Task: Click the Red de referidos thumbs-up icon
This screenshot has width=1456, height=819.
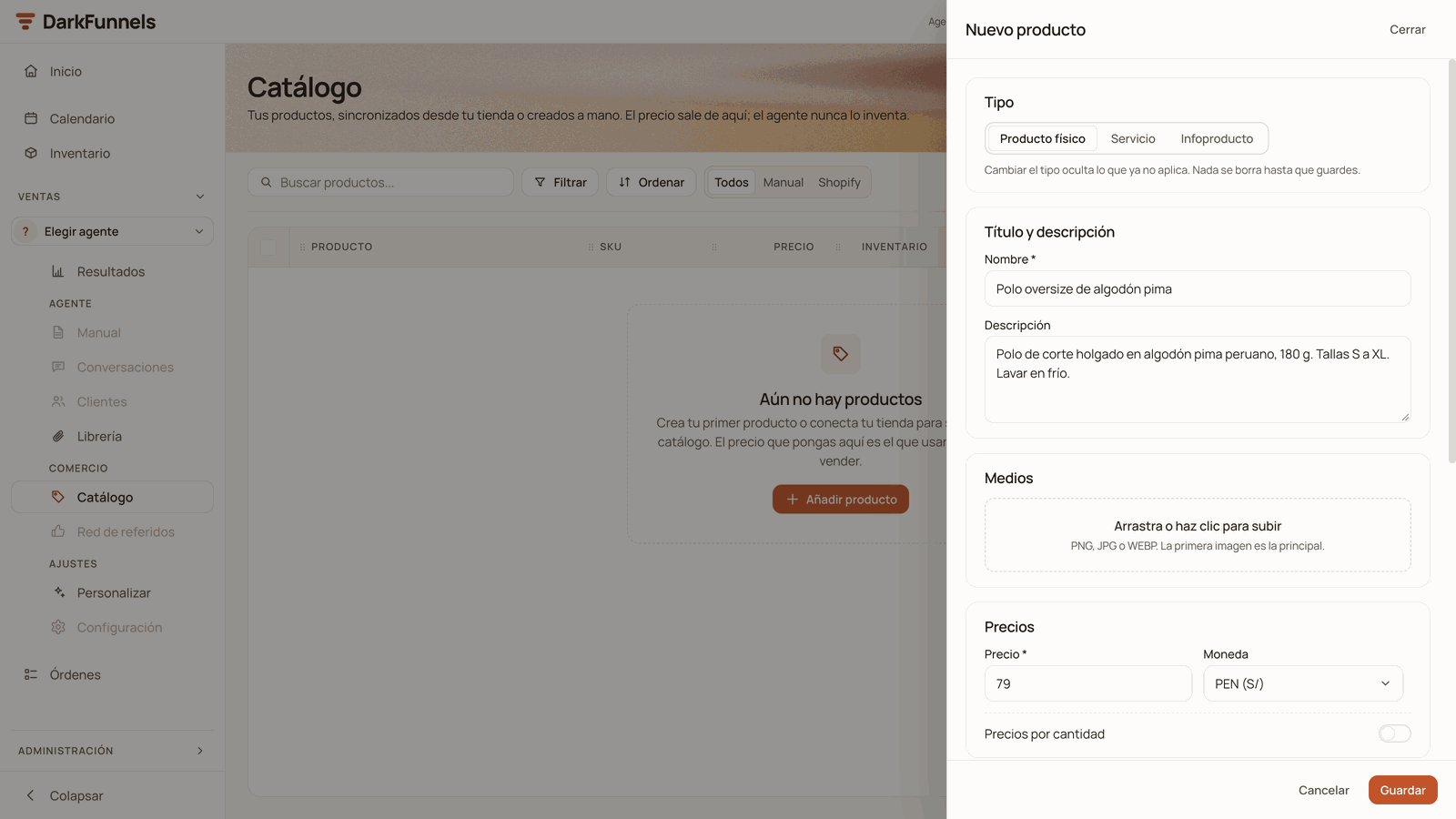Action: [x=58, y=531]
